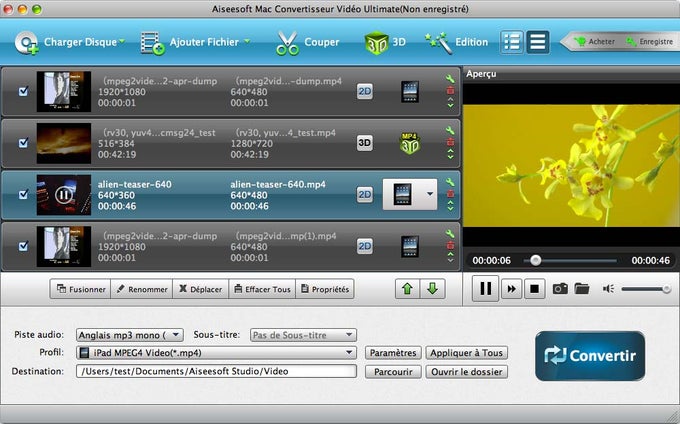Expand profile dropdown on alien-teaser-640 row
Screen dimensions: 680x424
click(430, 194)
